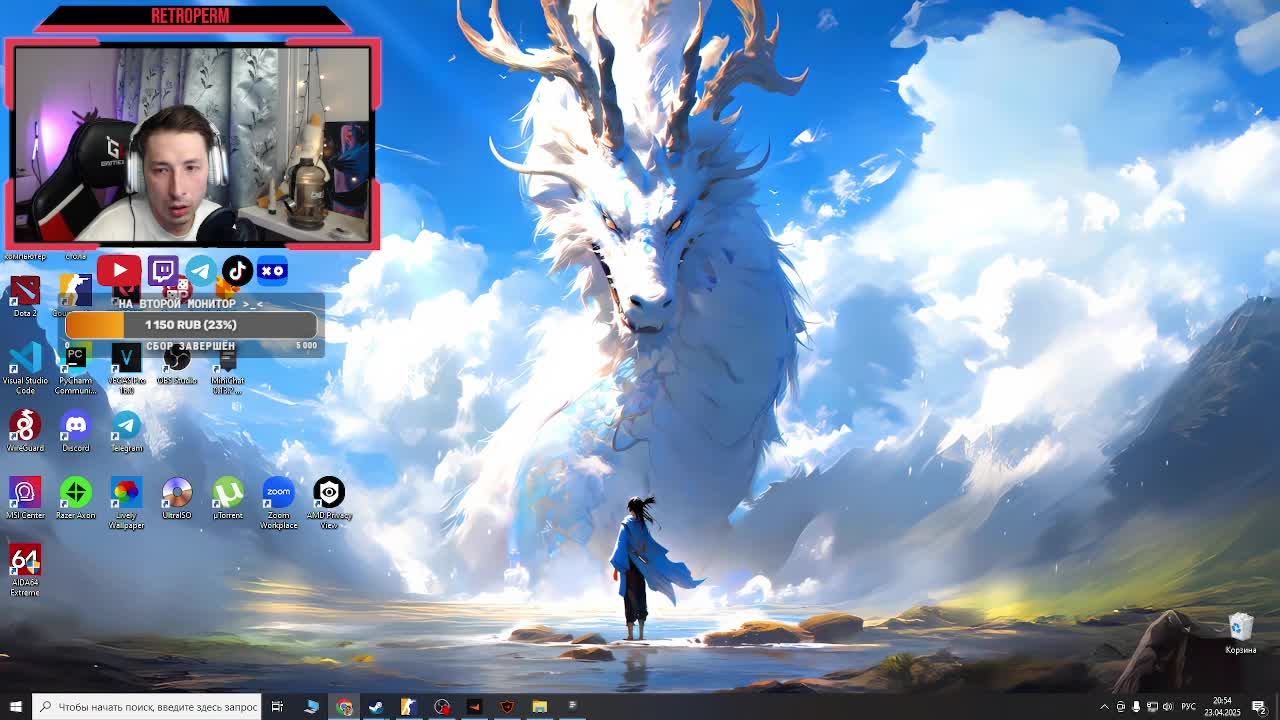The image size is (1280, 720).
Task: Click the blue XO icon in the overlay
Action: (272, 270)
